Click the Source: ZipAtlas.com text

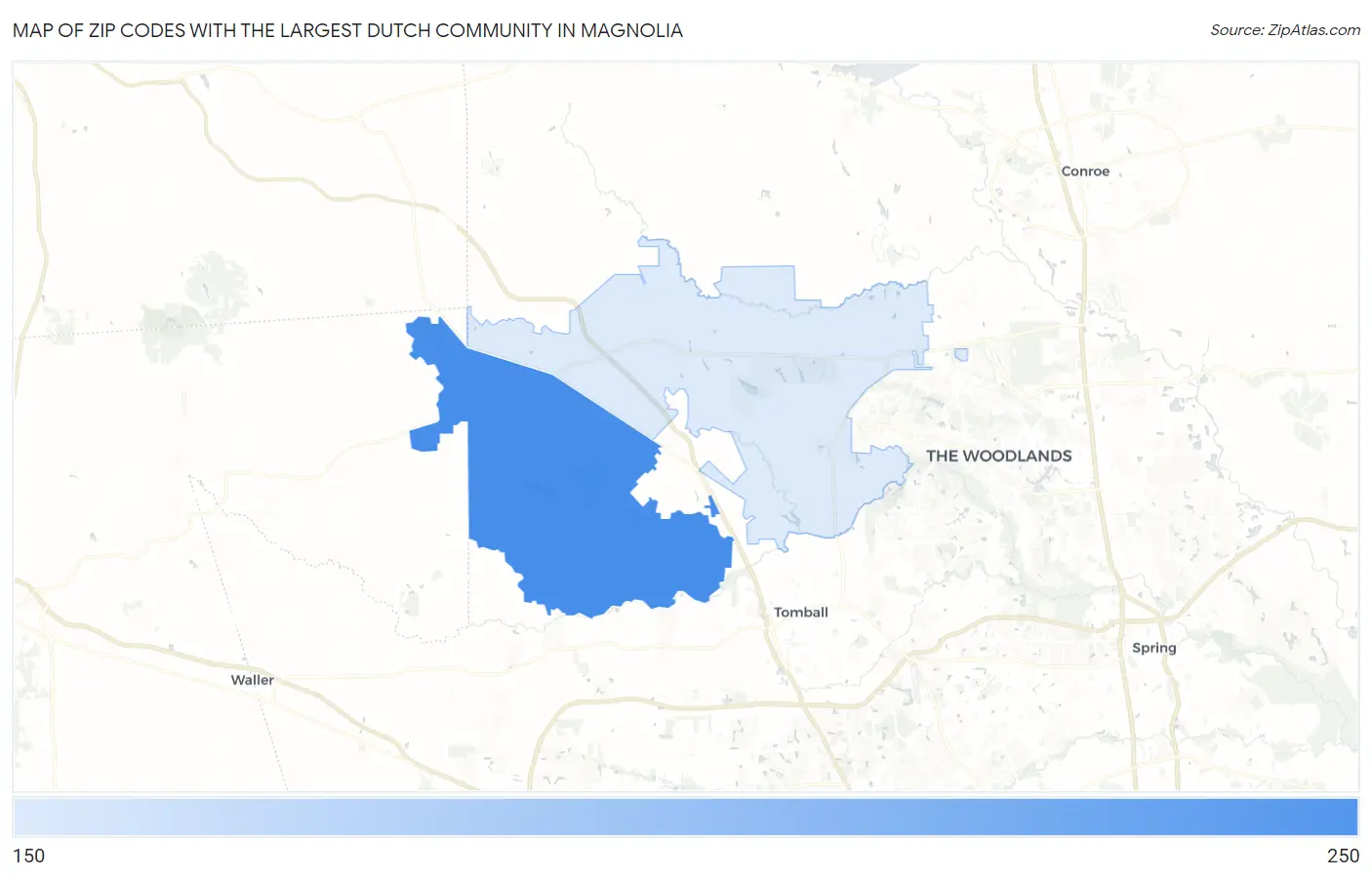pyautogui.click(x=1285, y=30)
